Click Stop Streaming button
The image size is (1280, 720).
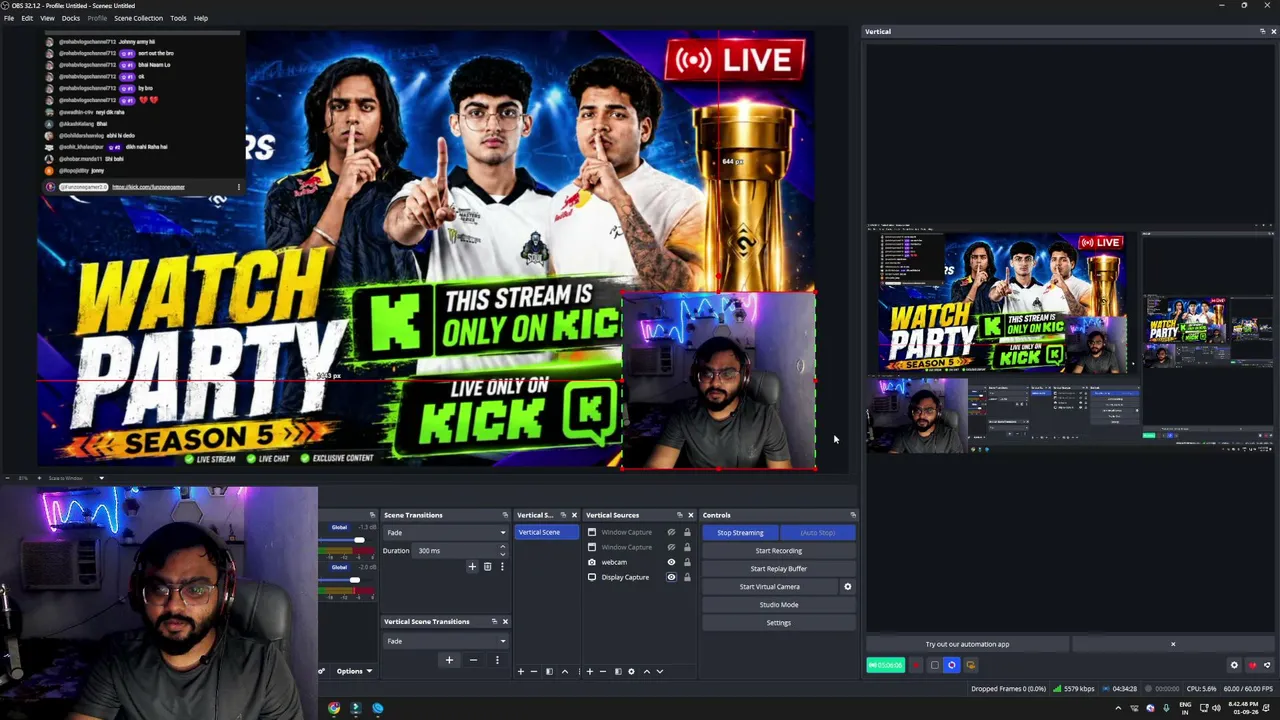click(740, 532)
